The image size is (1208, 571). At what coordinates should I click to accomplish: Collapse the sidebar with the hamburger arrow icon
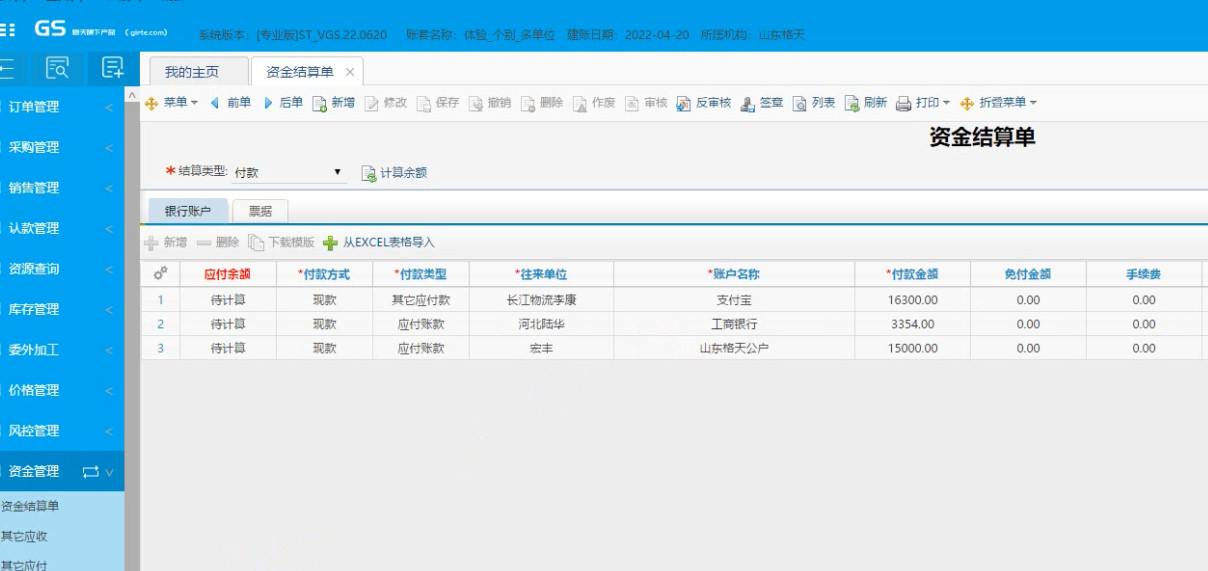5,68
